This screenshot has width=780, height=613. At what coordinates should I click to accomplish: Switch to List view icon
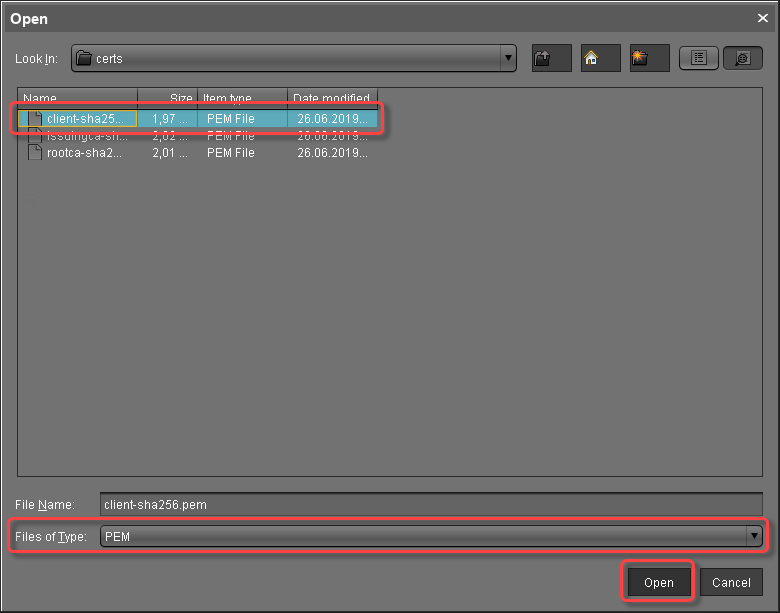click(x=699, y=58)
